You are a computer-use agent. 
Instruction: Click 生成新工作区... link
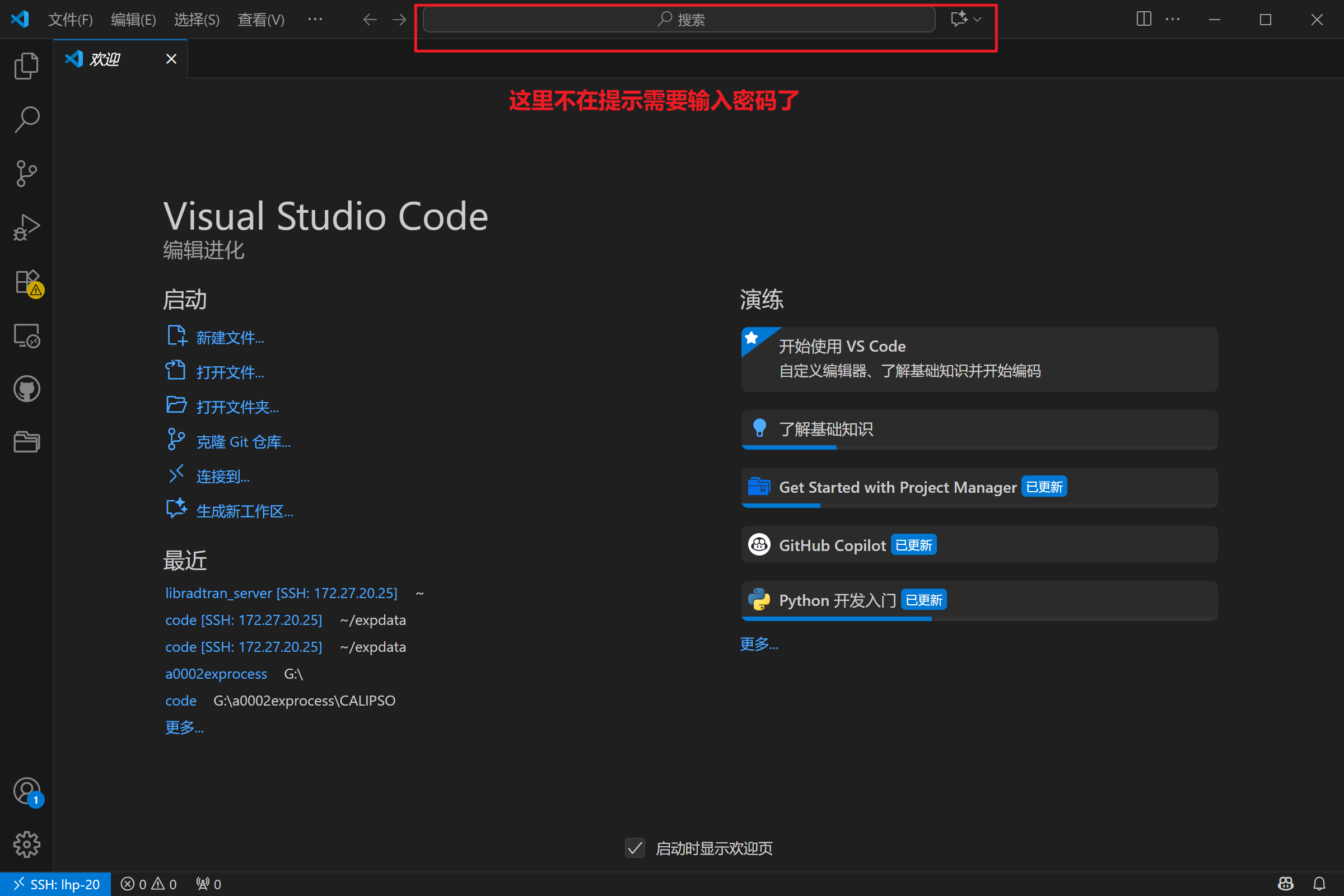245,511
